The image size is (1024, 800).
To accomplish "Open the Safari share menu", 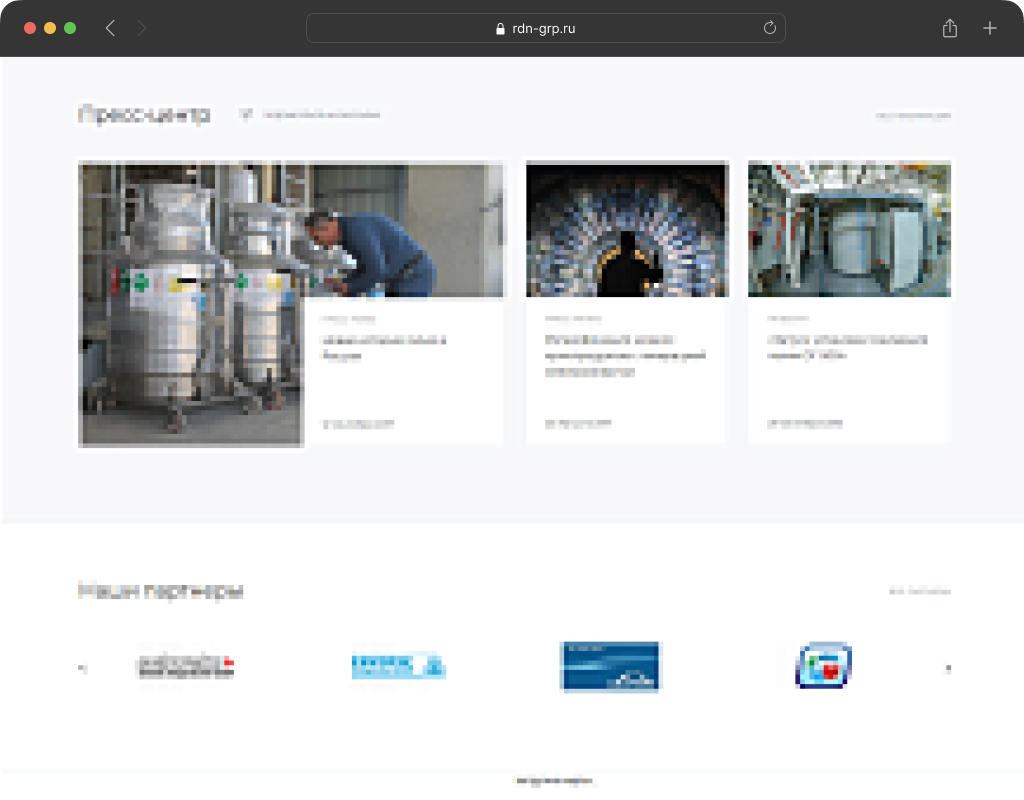I will click(x=949, y=29).
